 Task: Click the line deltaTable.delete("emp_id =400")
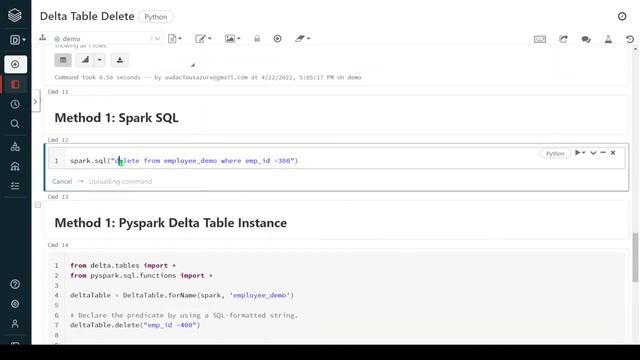pos(135,325)
